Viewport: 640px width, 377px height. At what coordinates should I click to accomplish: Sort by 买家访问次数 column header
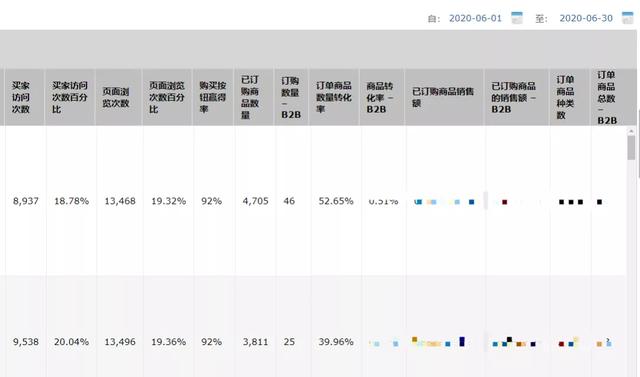[x=20, y=97]
